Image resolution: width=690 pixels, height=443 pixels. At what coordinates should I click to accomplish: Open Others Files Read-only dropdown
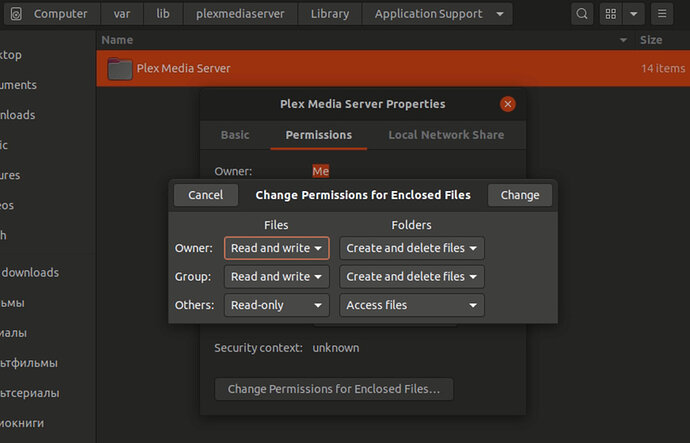pos(277,305)
